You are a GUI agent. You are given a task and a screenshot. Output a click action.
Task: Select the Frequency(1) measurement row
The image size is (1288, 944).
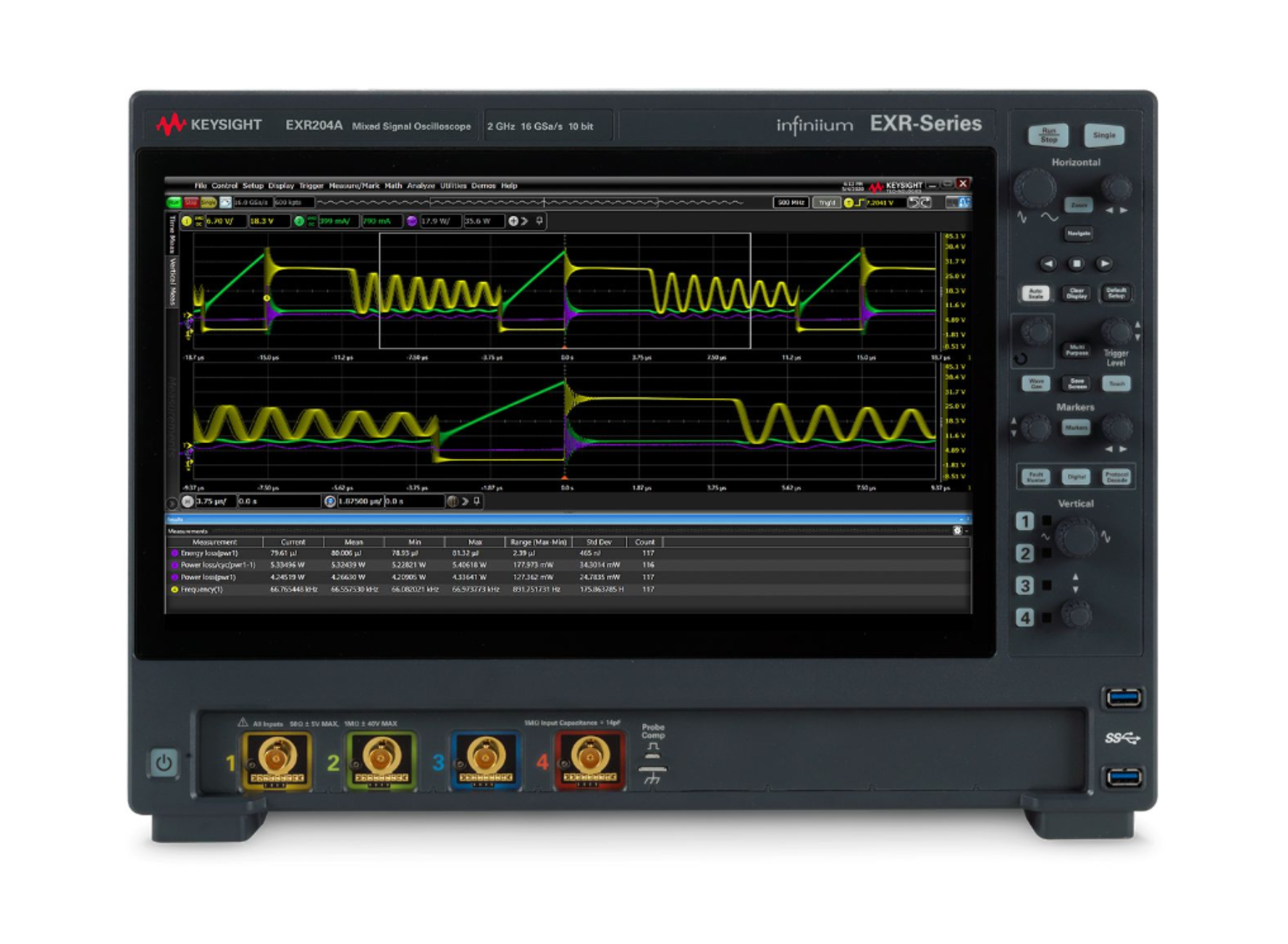tap(568, 590)
